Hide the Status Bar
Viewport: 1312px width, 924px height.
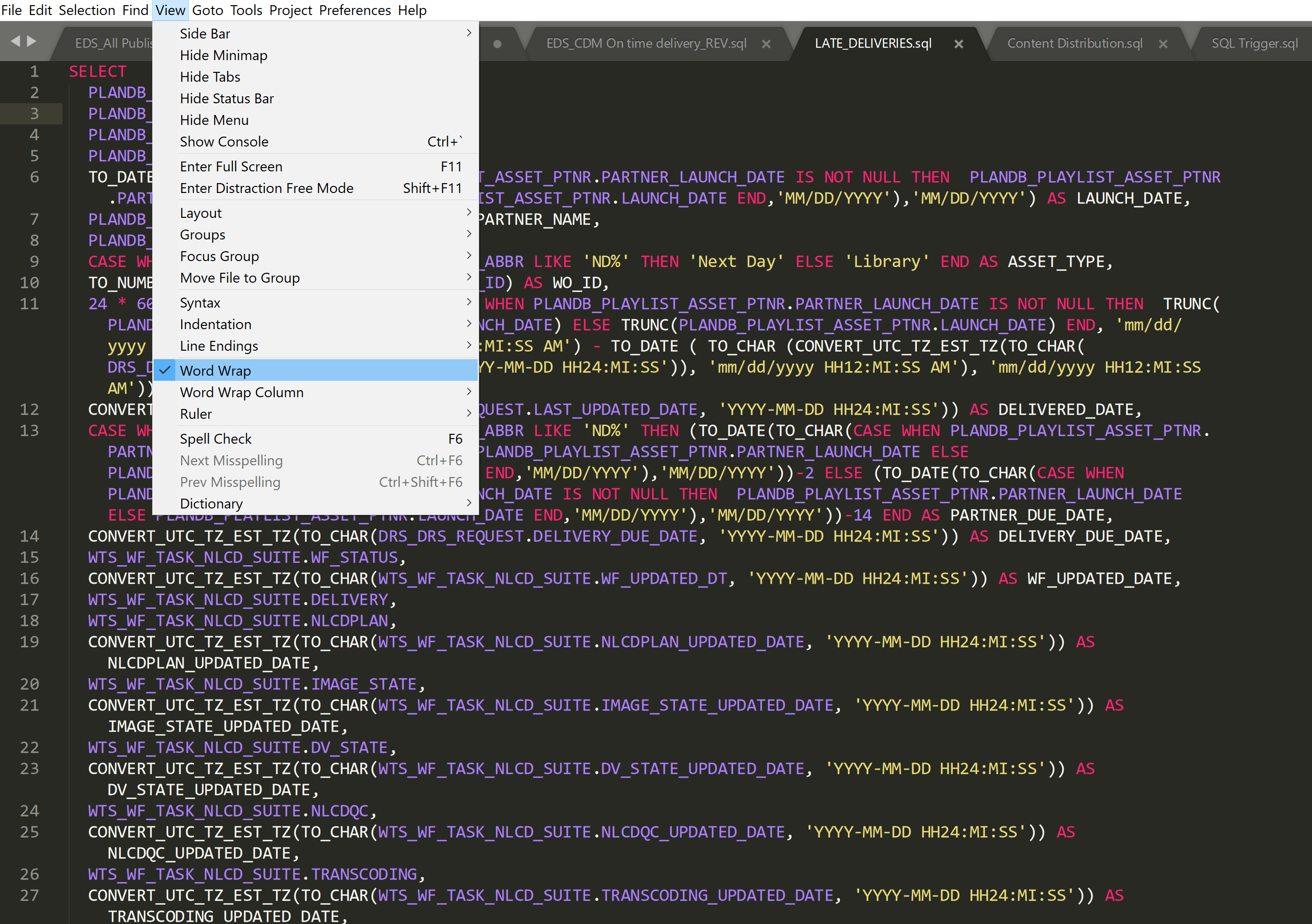coord(226,98)
